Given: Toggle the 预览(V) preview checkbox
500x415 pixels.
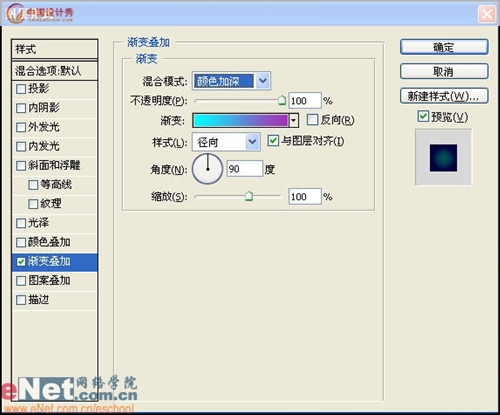Looking at the screenshot, I should pos(423,116).
